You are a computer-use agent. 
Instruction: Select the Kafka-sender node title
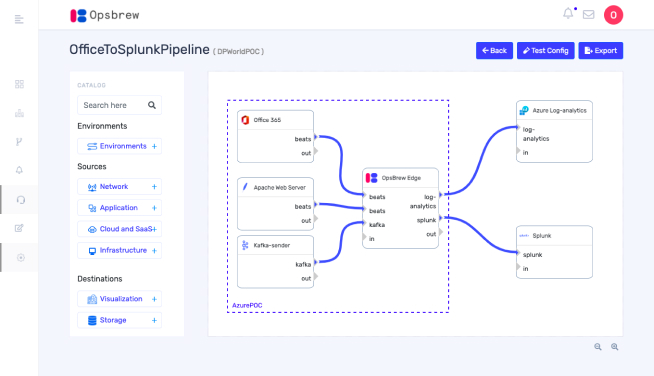272,245
